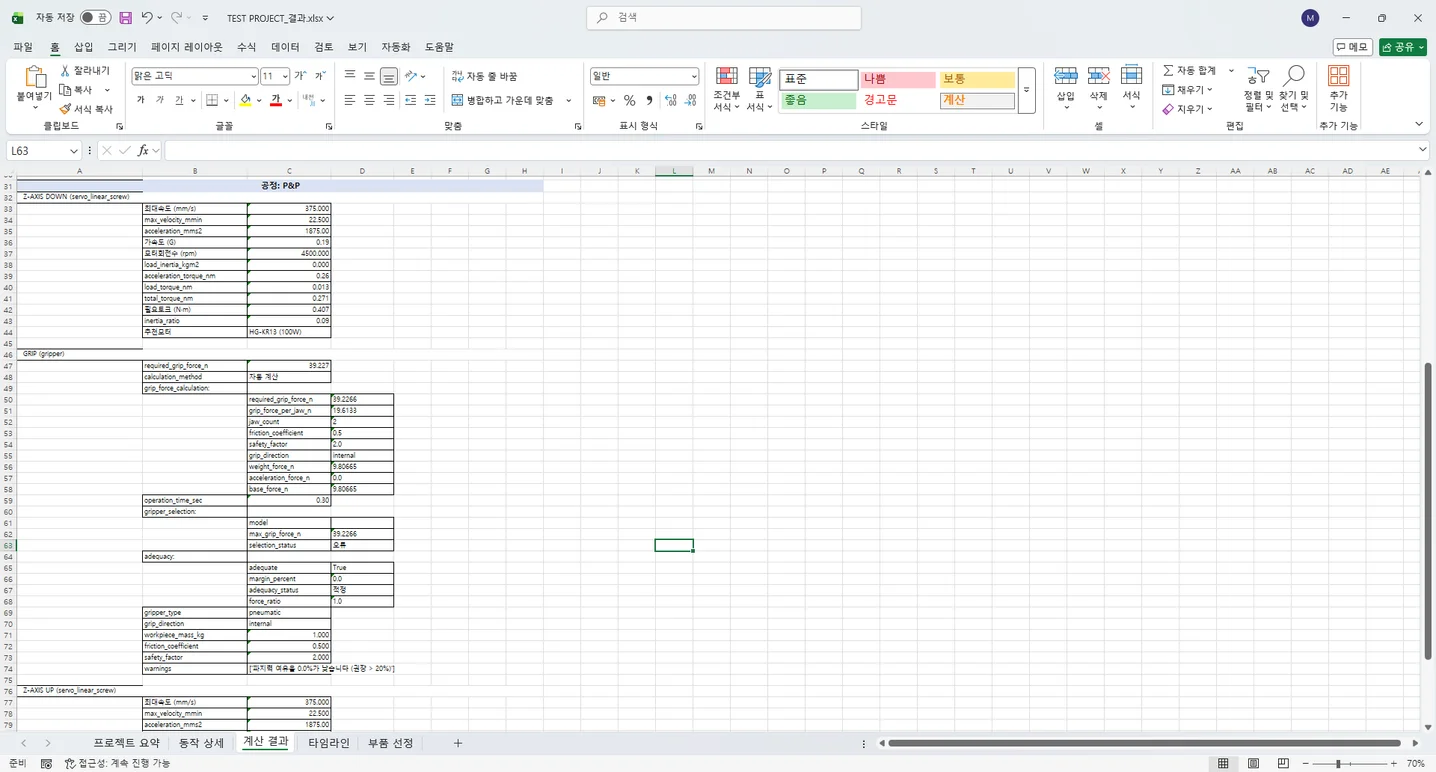1436x772 pixels.
Task: Click the increase decimal icon
Action: (x=671, y=100)
